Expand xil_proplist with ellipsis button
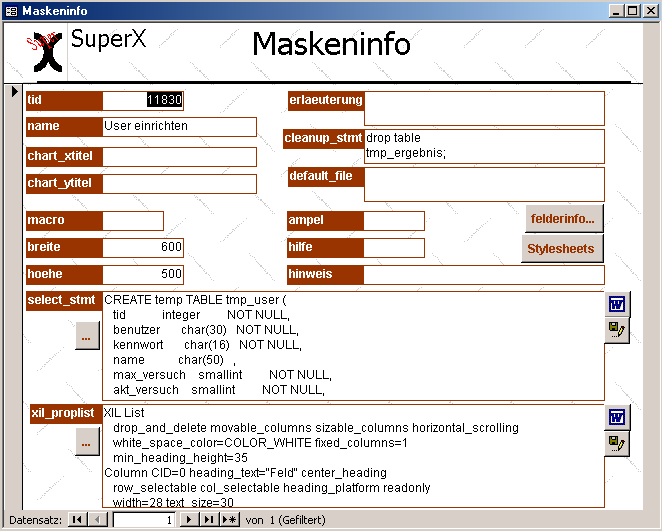The image size is (662, 531). click(x=87, y=440)
